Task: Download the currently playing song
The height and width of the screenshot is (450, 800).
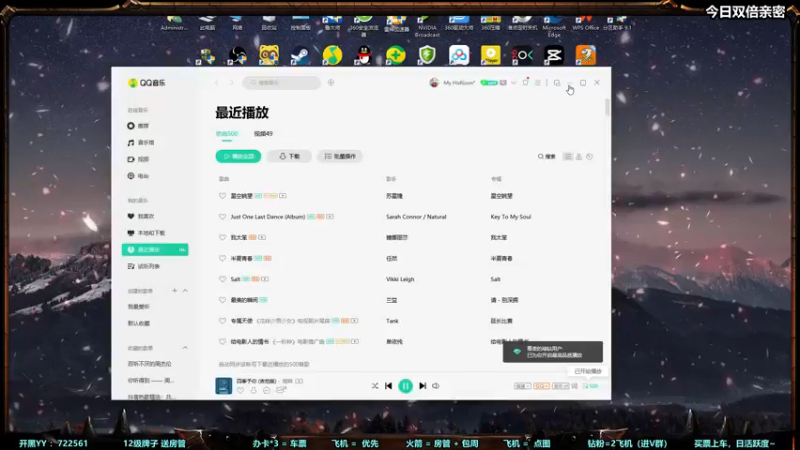Action: point(254,390)
